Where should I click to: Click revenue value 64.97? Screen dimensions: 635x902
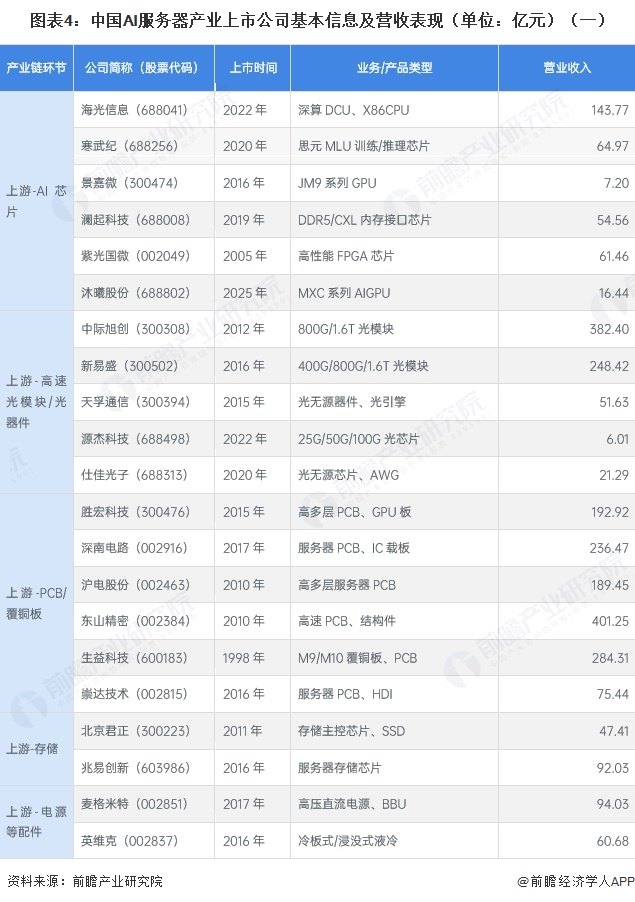pos(613,146)
